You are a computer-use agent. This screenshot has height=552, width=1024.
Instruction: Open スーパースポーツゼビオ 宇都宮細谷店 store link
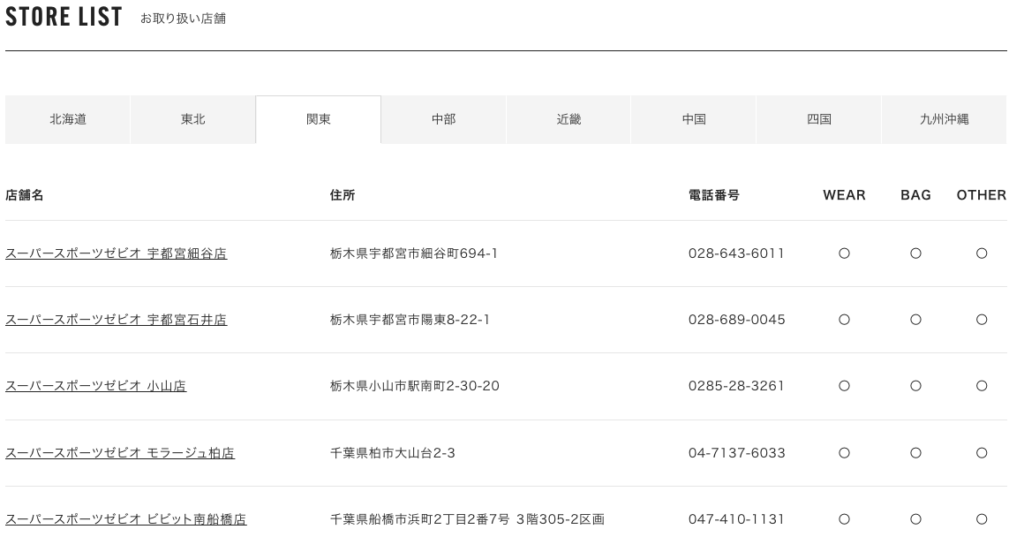[x=116, y=253]
